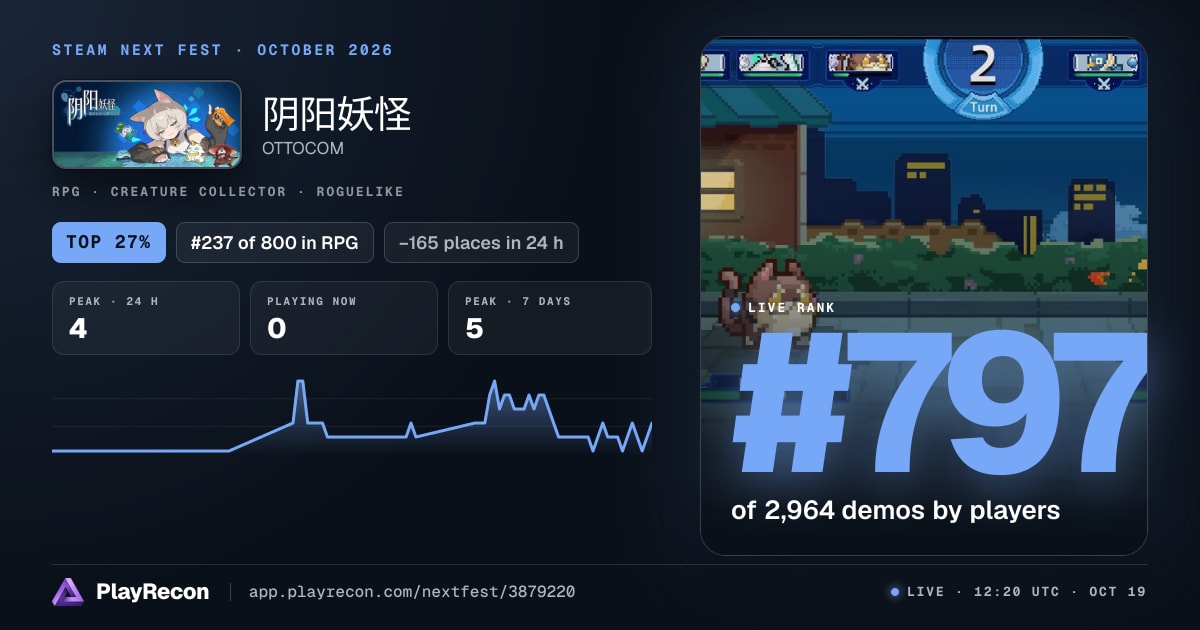This screenshot has width=1200, height=630.
Task: Click the game capsule thumbnail image
Action: pyautogui.click(x=146, y=124)
